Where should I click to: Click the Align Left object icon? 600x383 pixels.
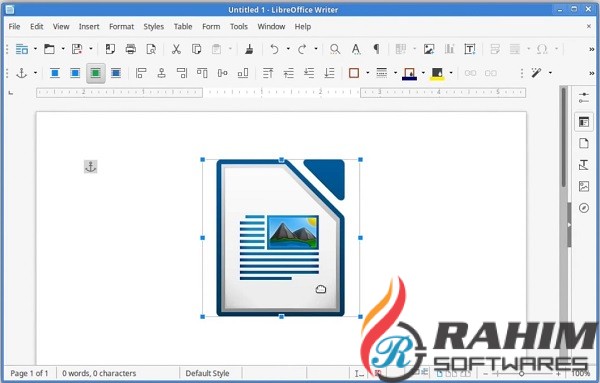(141, 73)
